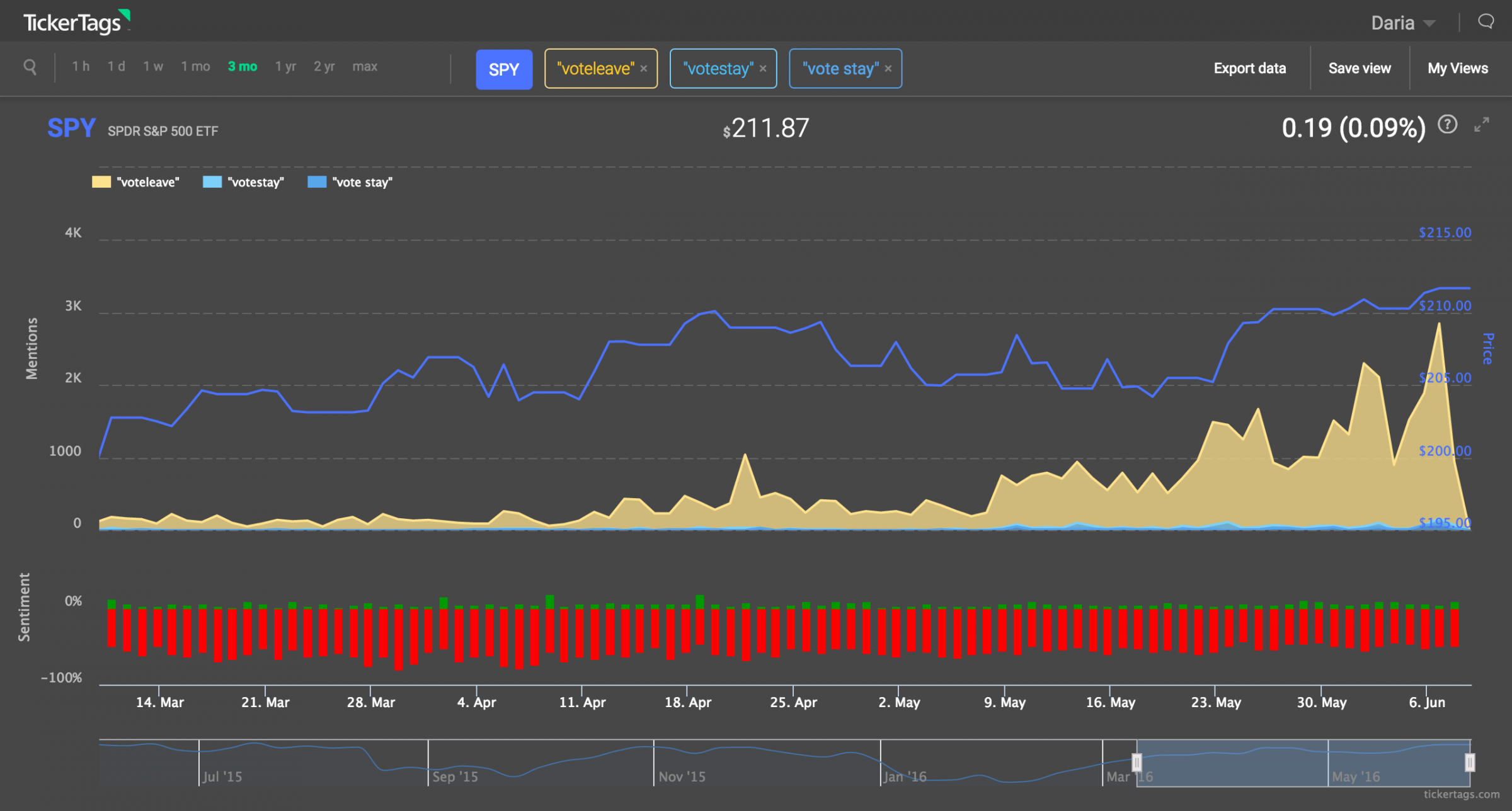This screenshot has height=811, width=1512.
Task: Click the 6. Jun axis label
Action: 1427,702
